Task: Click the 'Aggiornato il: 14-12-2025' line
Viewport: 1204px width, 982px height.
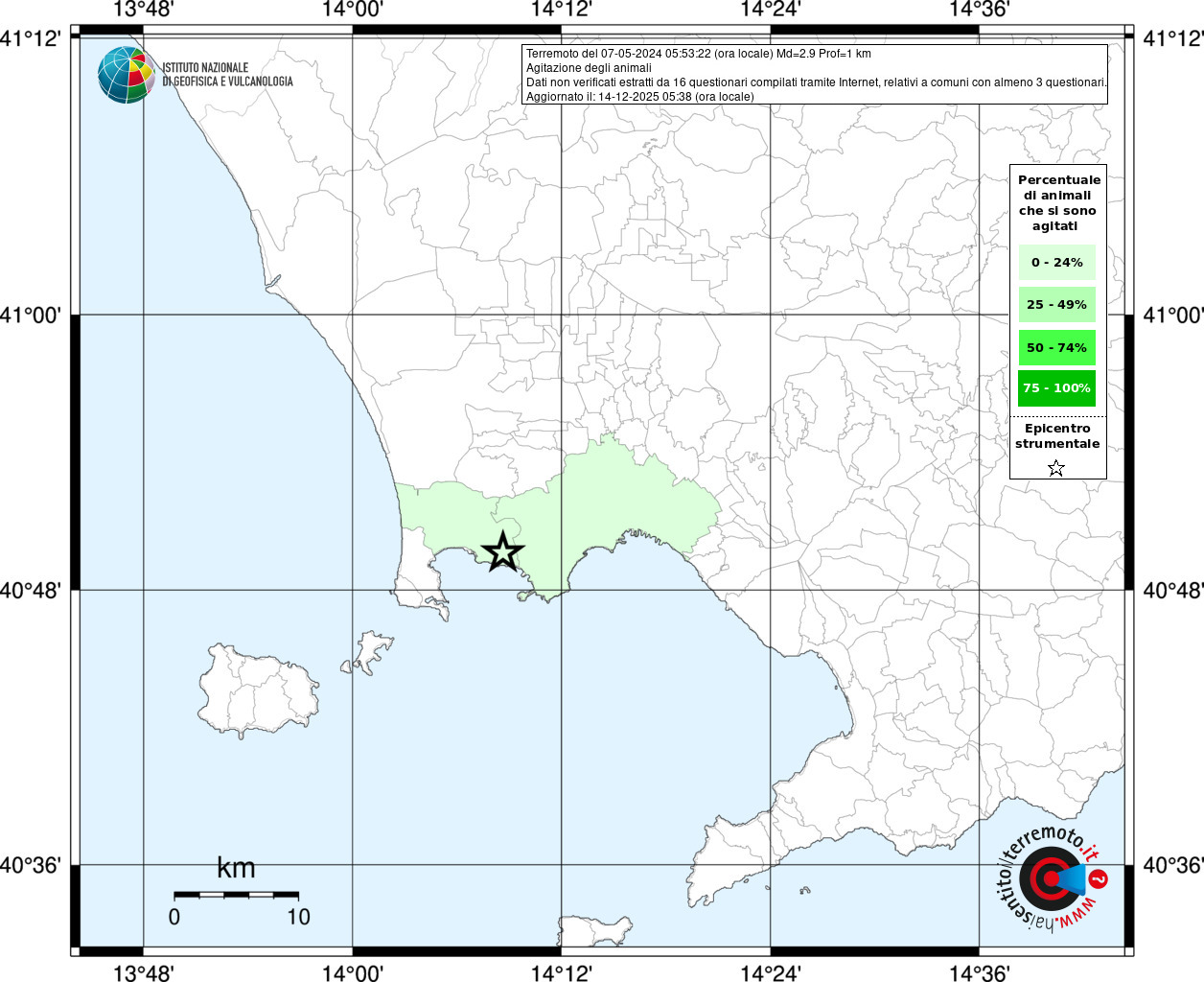Action: click(x=639, y=97)
